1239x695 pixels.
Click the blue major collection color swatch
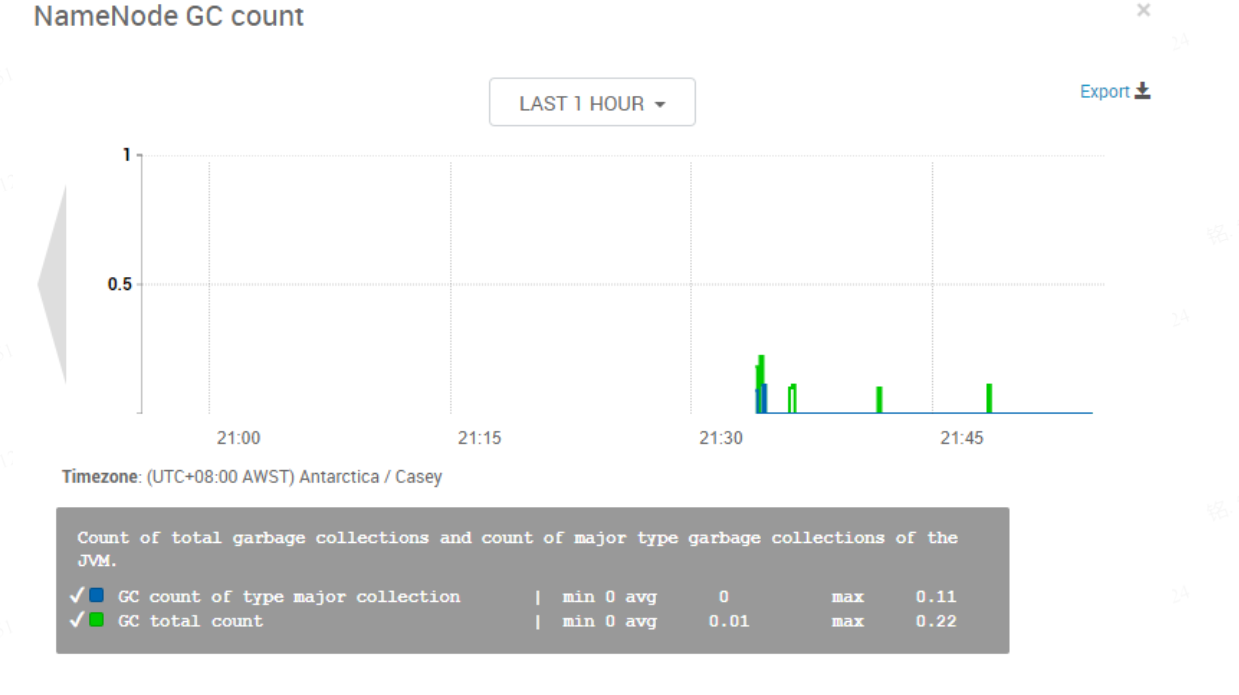pos(97,596)
